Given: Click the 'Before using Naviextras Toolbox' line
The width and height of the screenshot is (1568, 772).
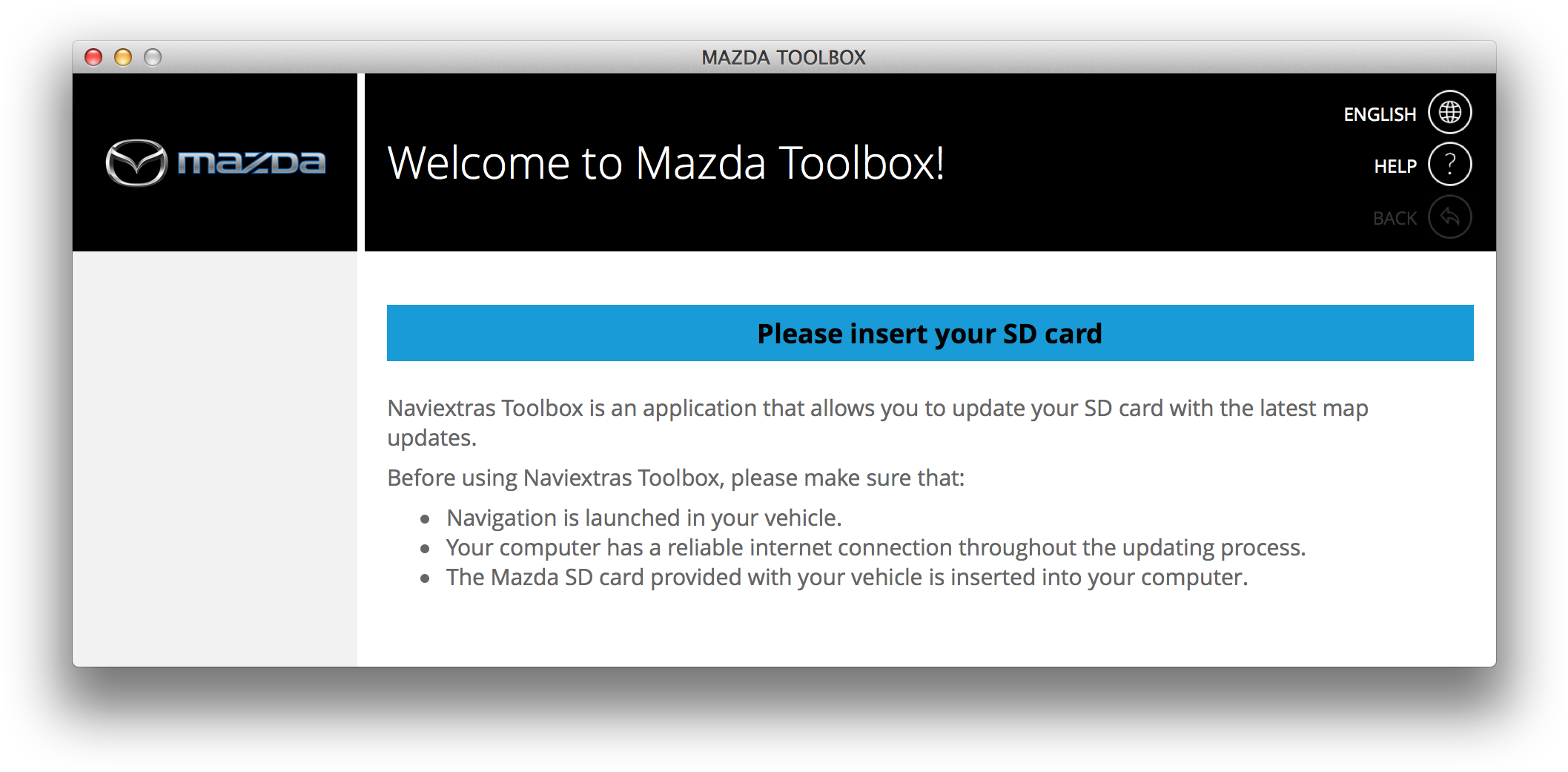Looking at the screenshot, I should (675, 478).
